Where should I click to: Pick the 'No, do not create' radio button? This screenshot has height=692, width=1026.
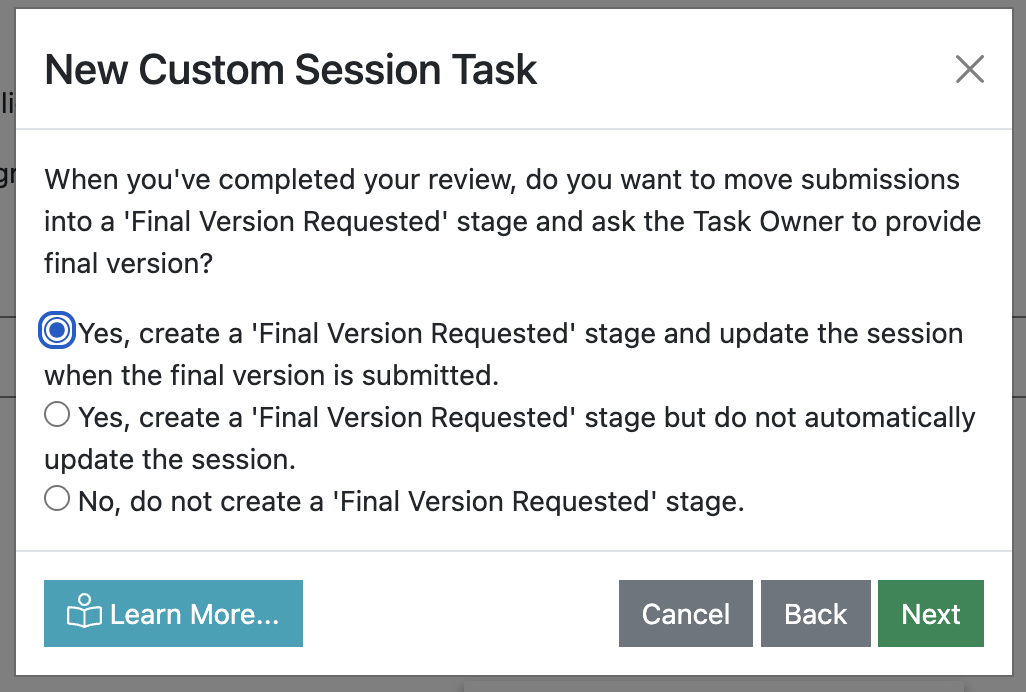click(x=57, y=498)
